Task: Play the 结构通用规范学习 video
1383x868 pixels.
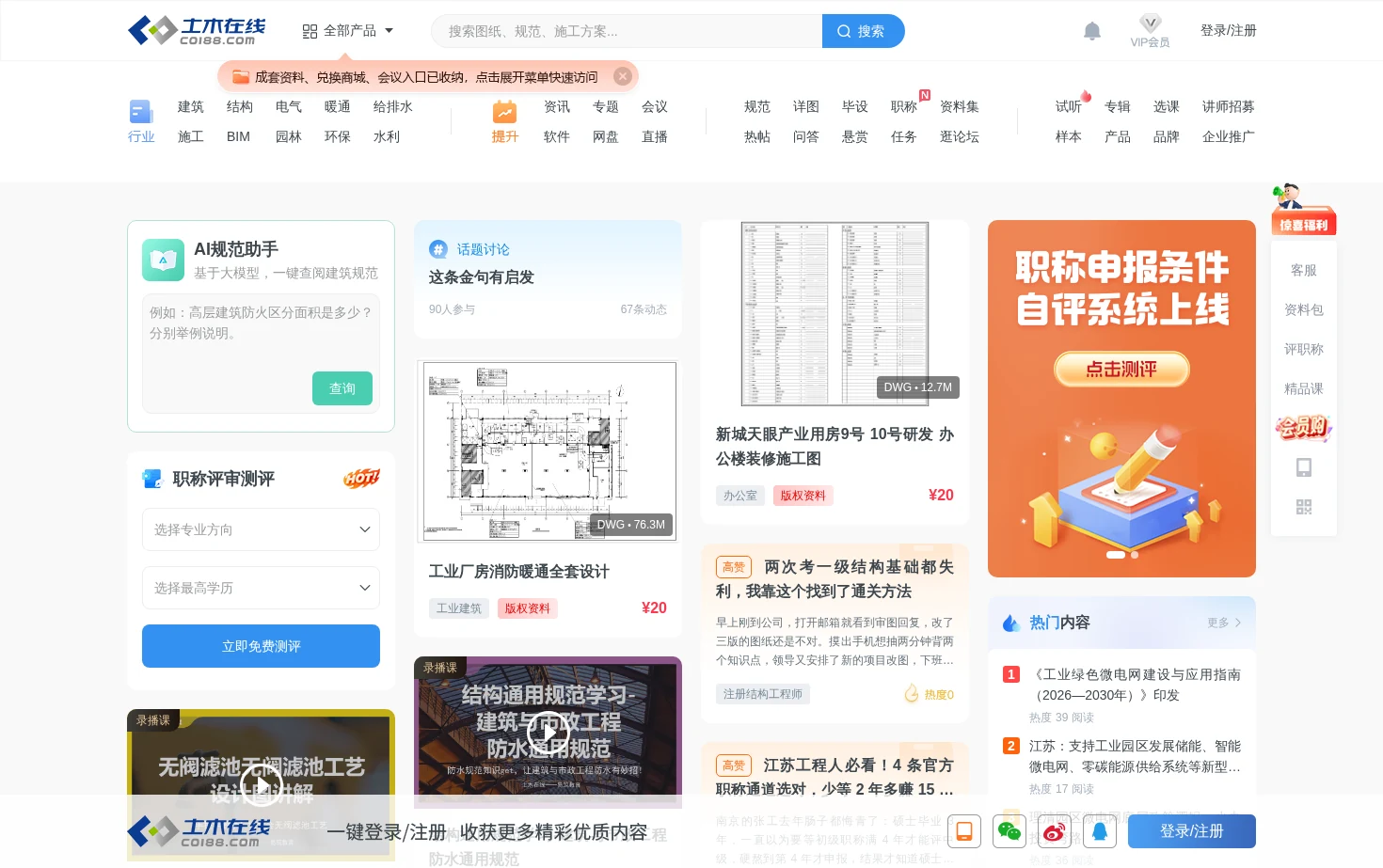Action: [548, 733]
